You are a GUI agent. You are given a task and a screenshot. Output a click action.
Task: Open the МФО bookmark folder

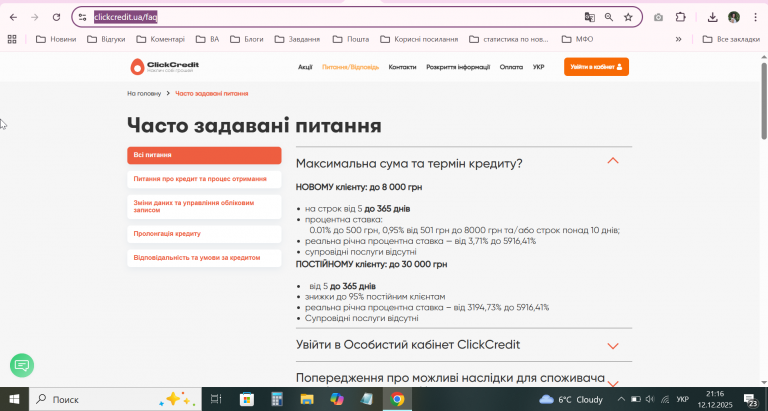577,39
